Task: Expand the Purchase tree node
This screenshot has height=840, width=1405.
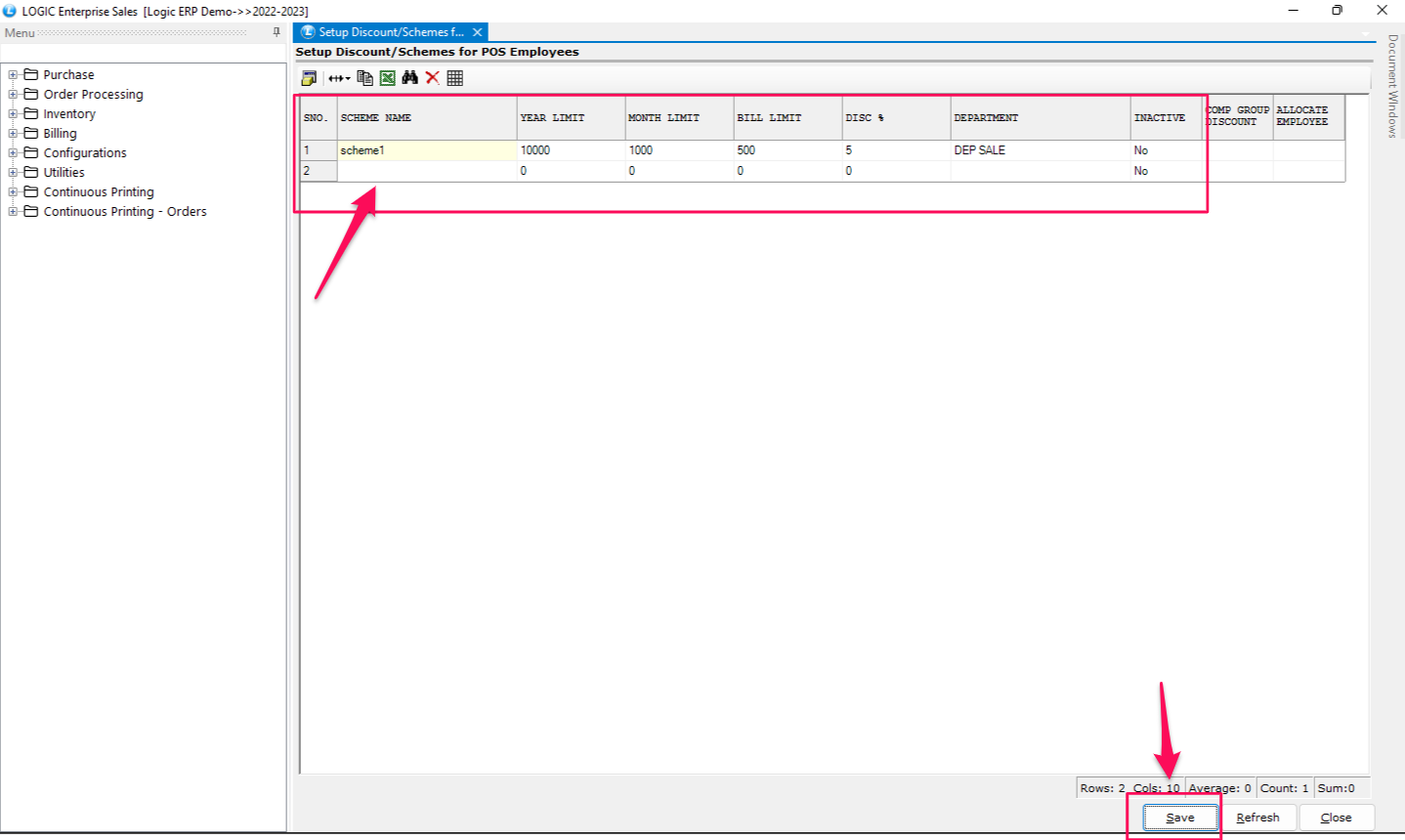Action: click(14, 74)
